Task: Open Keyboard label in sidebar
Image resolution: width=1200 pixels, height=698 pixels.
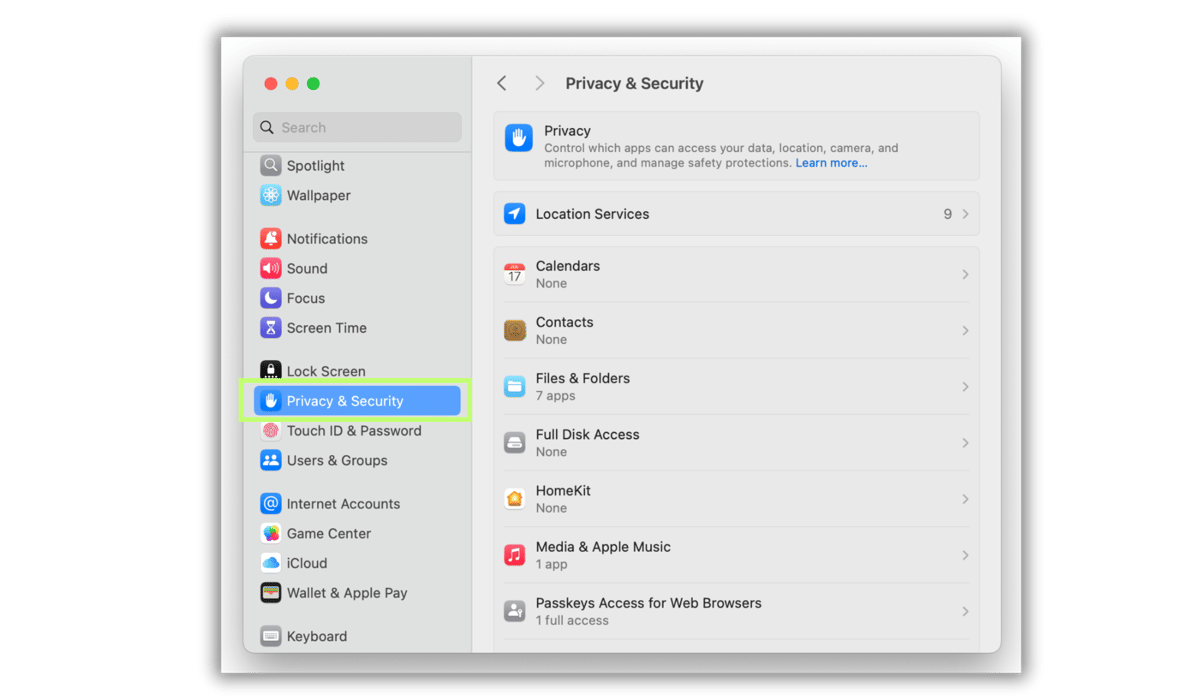Action: [x=317, y=636]
